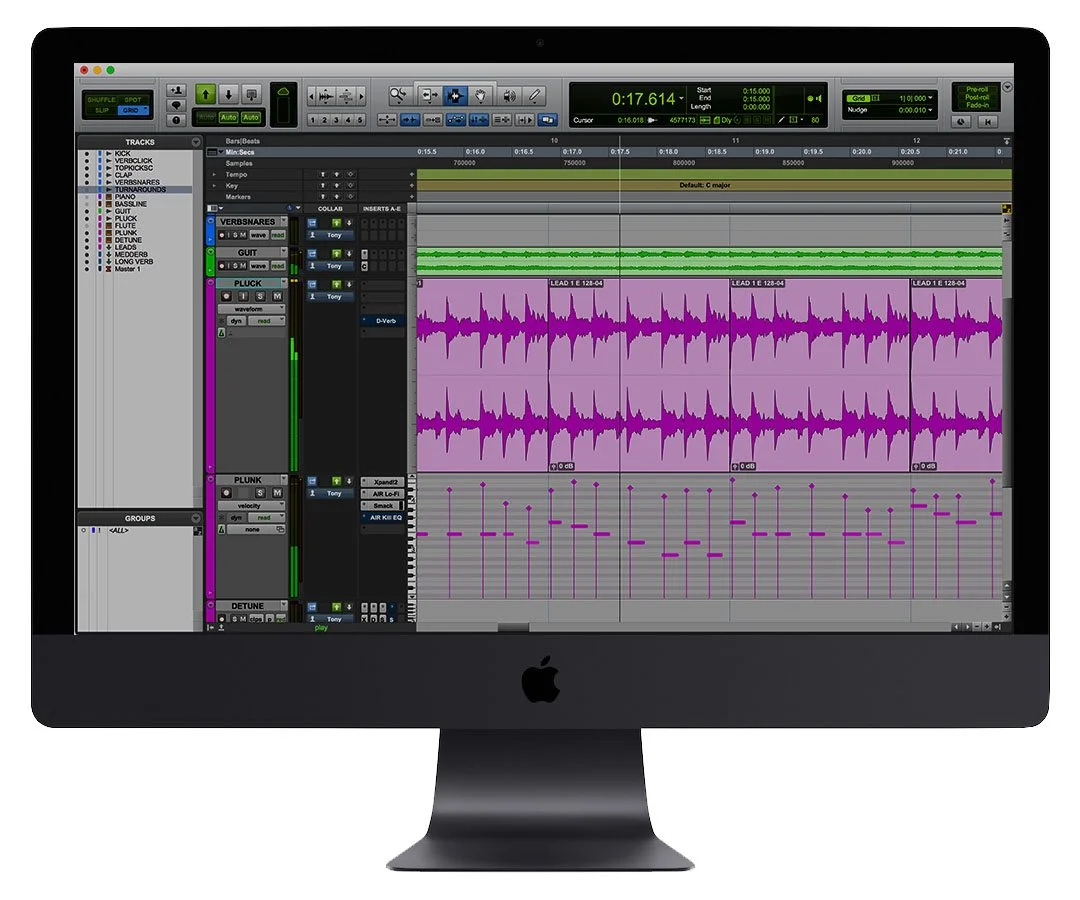Image resolution: width=1080 pixels, height=900 pixels.
Task: Click the PLUCK track upload arrow icon
Action: tap(336, 284)
